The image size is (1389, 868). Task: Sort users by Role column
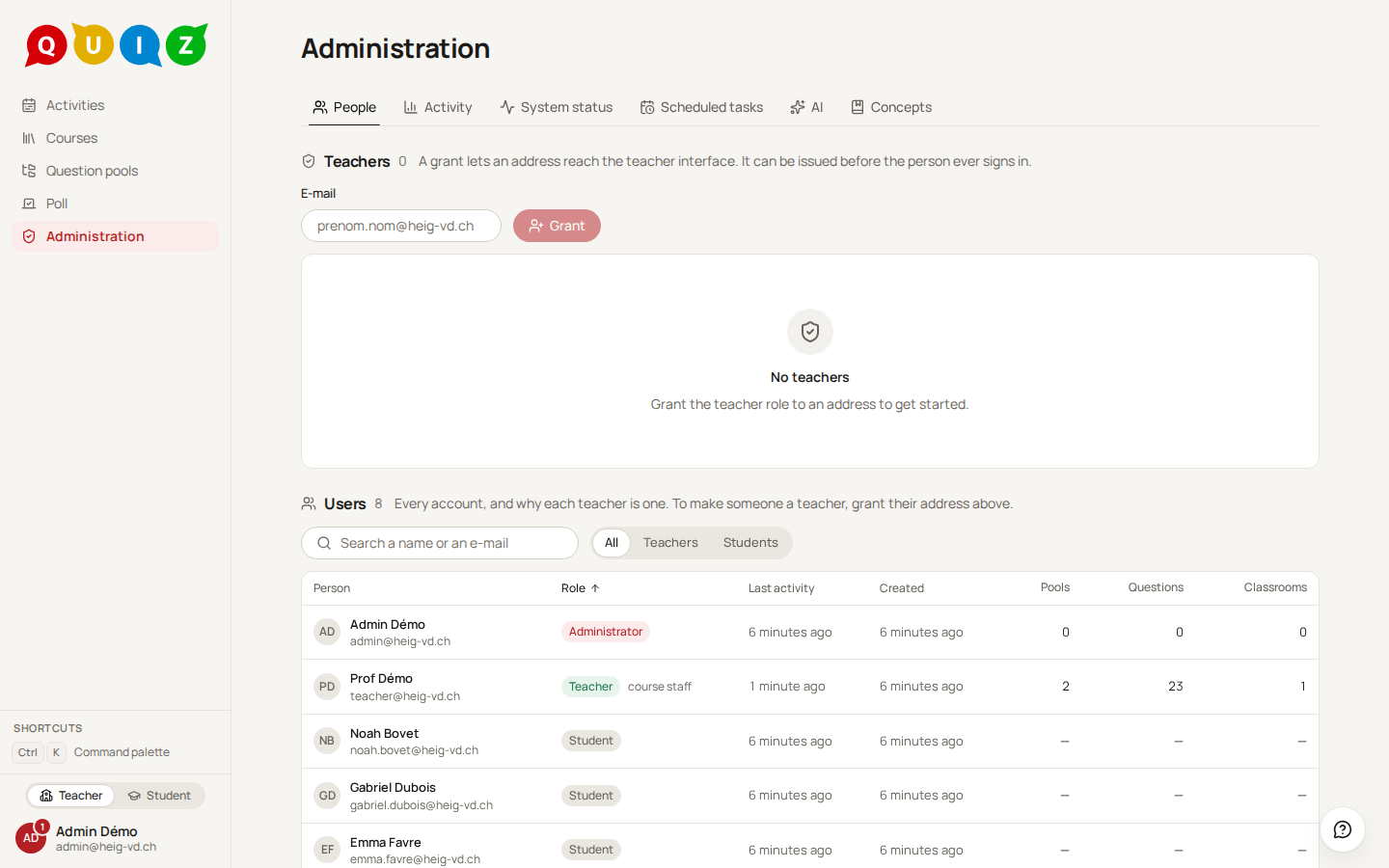581,588
